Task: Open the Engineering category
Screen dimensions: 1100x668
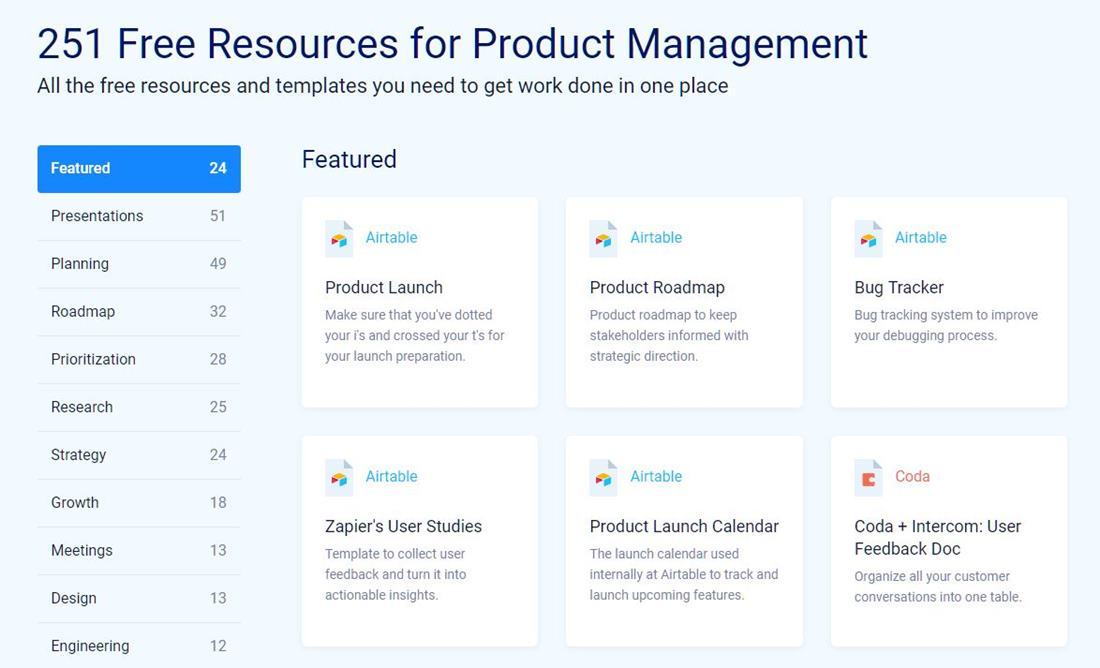Action: click(x=139, y=646)
